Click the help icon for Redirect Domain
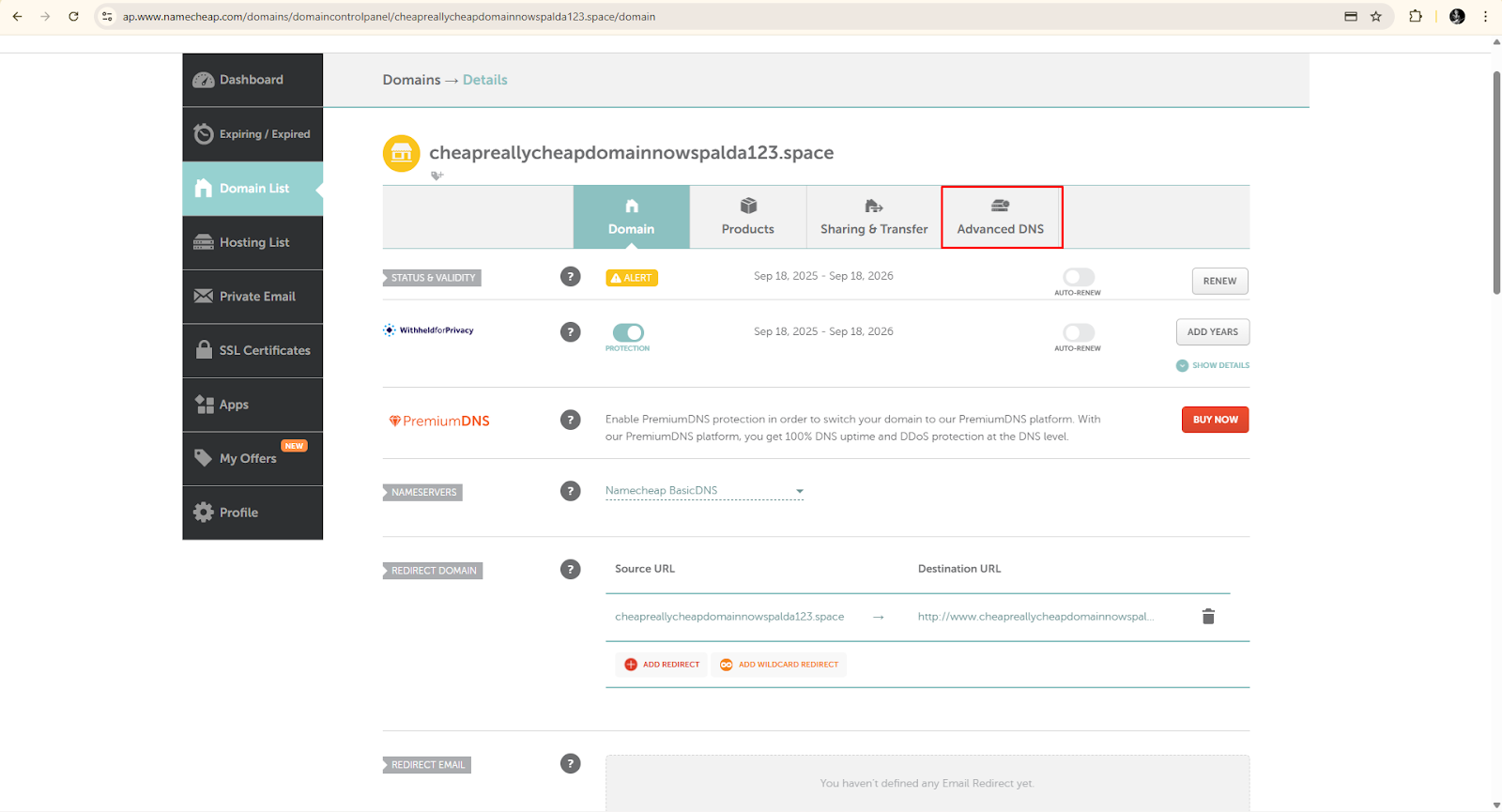This screenshot has width=1502, height=812. [570, 570]
